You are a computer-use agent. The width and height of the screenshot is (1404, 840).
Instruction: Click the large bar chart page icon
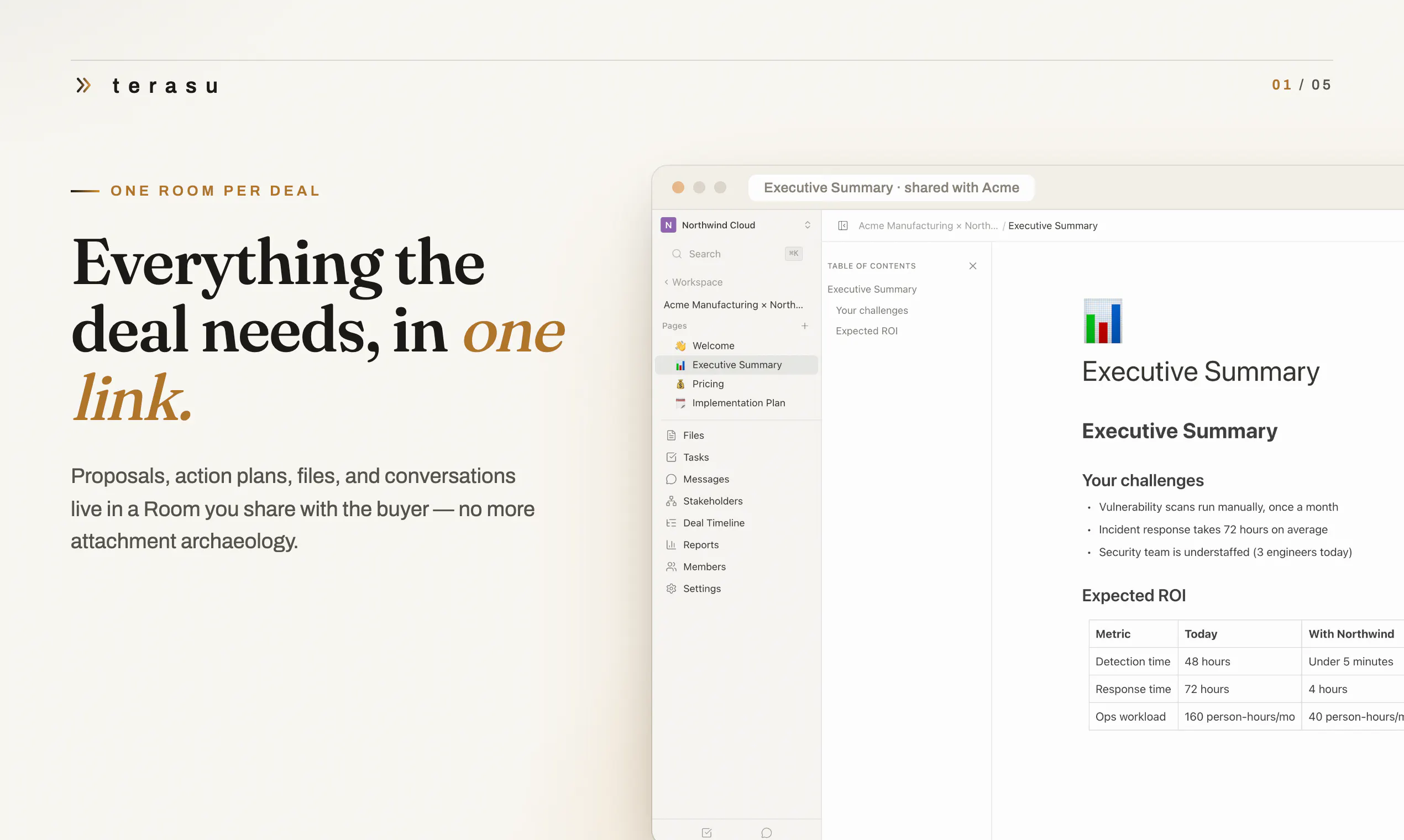1102,321
